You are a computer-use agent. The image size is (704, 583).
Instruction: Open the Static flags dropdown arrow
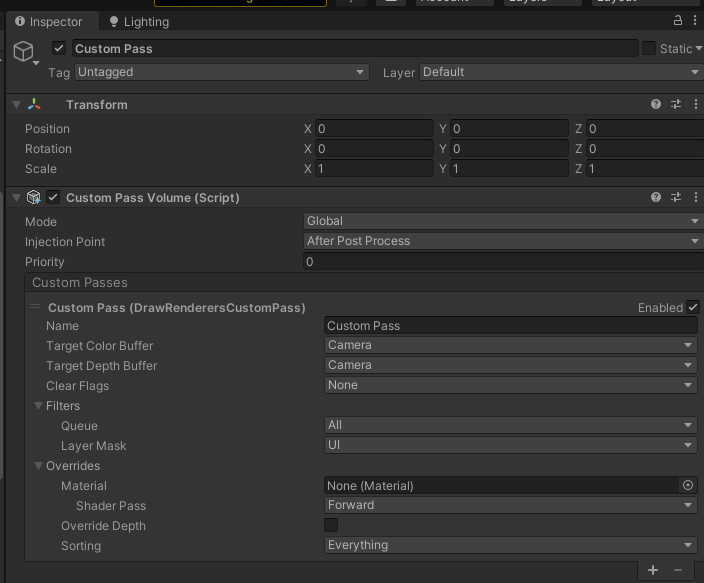click(x=699, y=48)
